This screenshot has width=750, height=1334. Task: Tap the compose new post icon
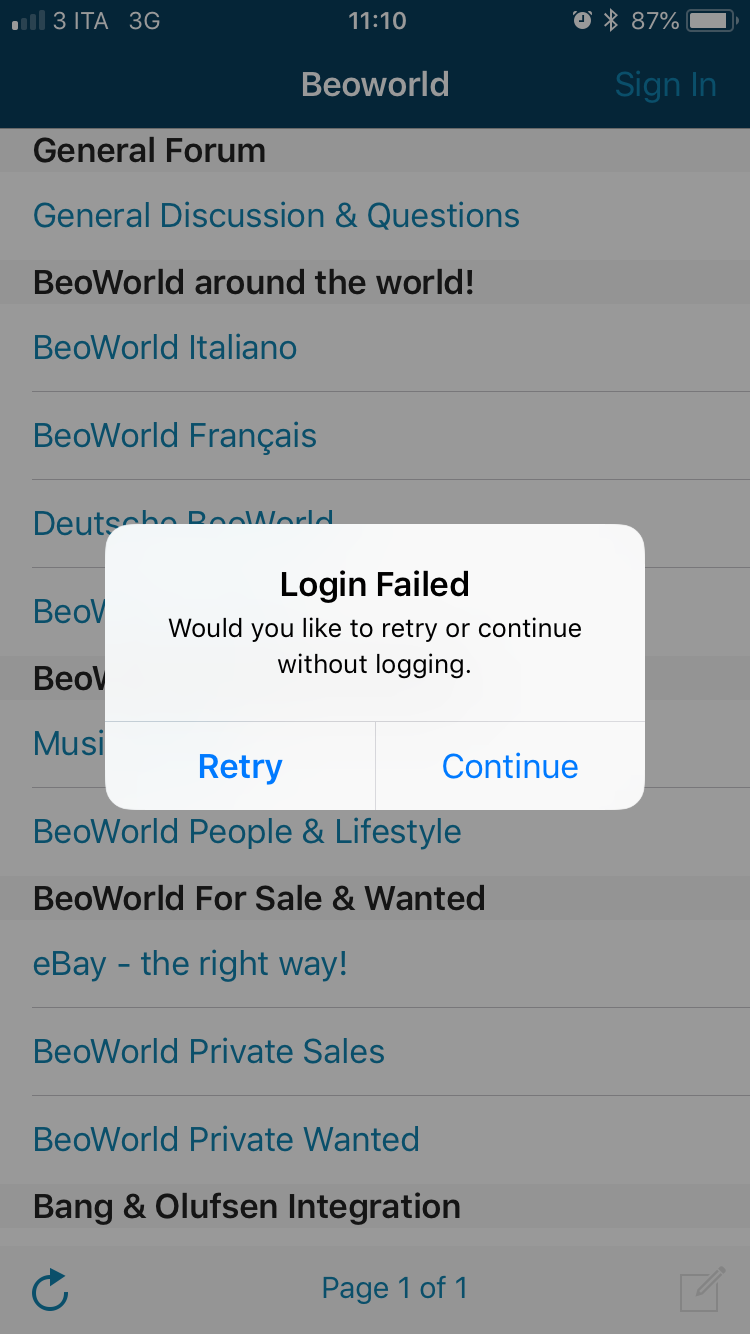(701, 1288)
